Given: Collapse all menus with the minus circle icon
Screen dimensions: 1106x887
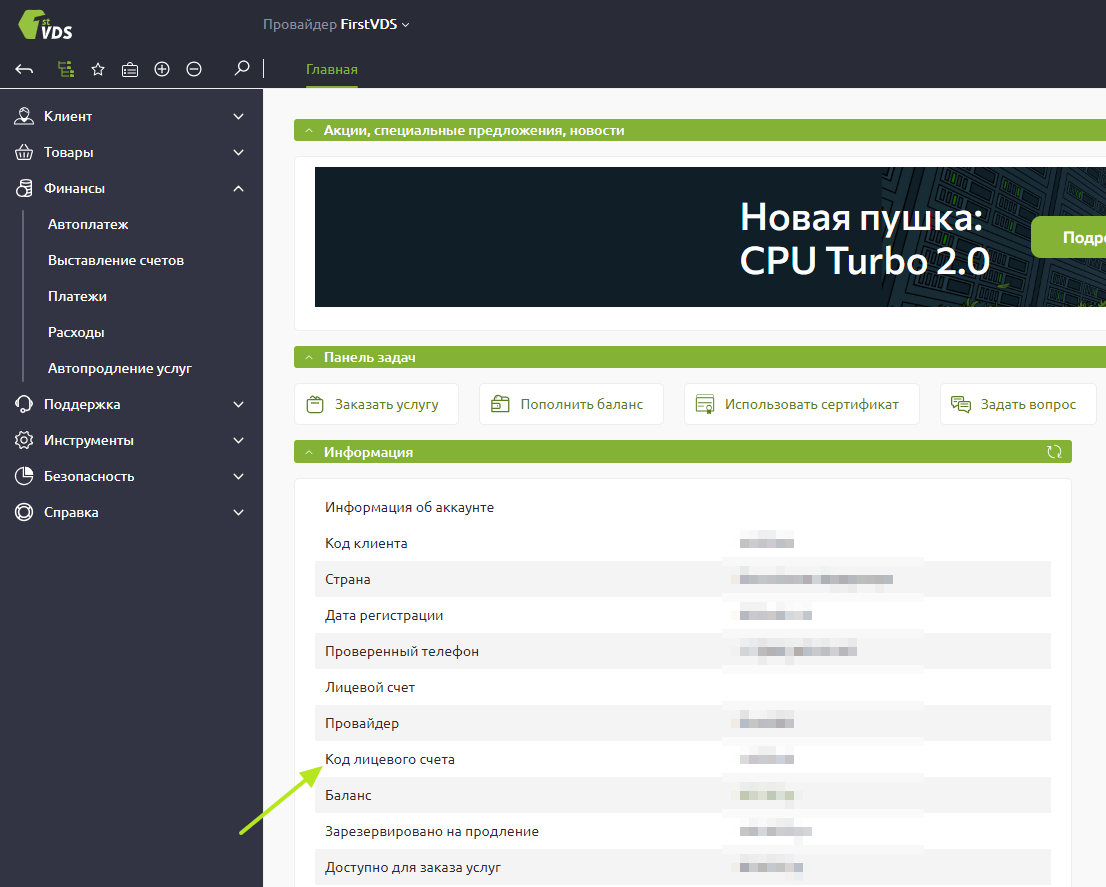Looking at the screenshot, I should (194, 69).
